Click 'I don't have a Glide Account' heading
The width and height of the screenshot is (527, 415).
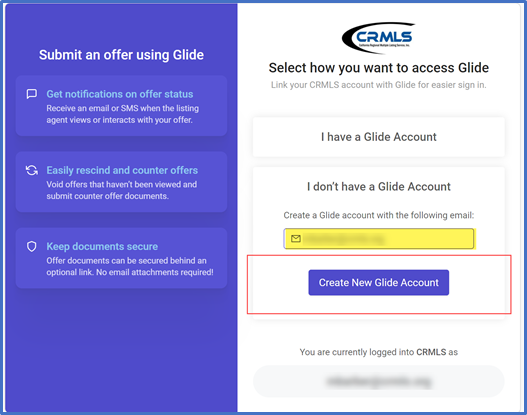coord(378,186)
